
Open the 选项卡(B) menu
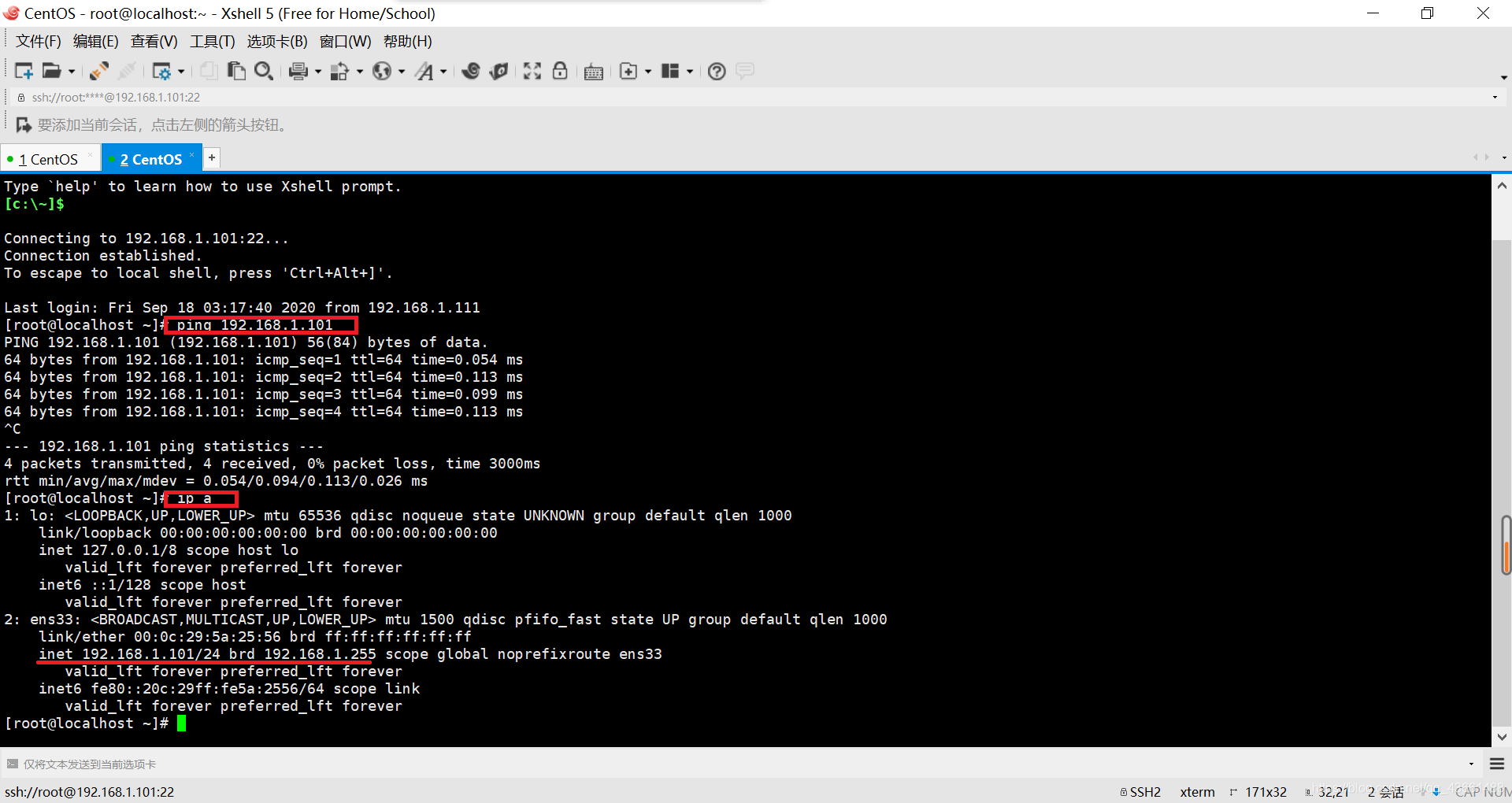[x=277, y=41]
